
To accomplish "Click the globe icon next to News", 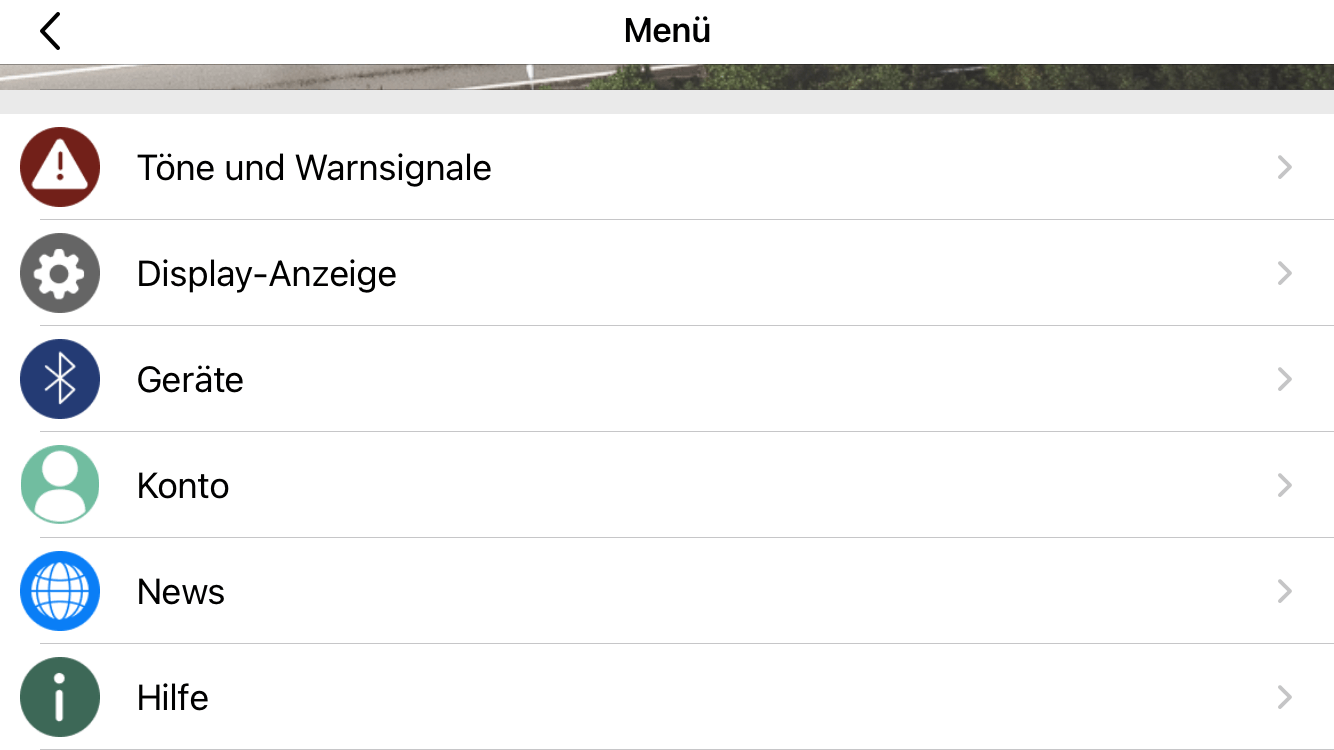I will click(60, 591).
